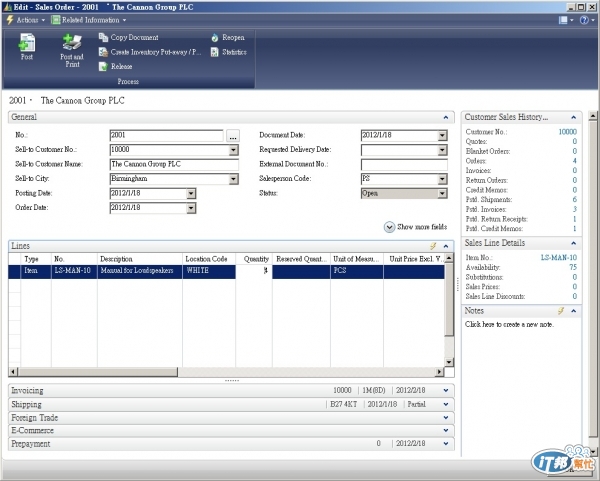This screenshot has height=481, width=600.
Task: Click the Statistics icon
Action: (x=215, y=52)
